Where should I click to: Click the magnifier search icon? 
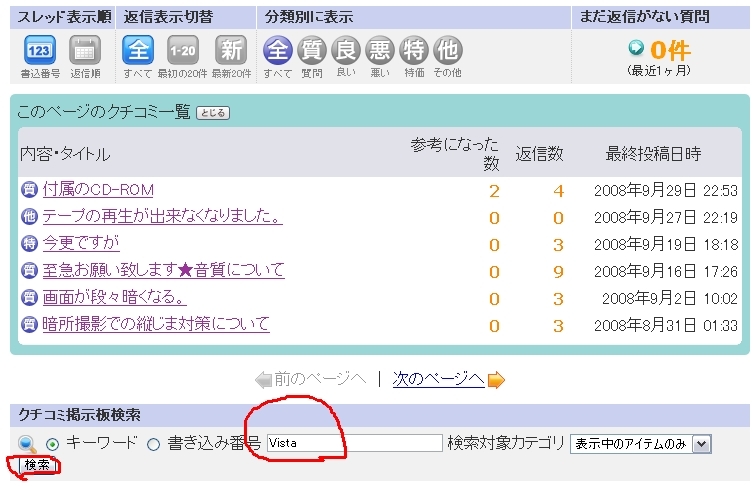click(x=27, y=444)
